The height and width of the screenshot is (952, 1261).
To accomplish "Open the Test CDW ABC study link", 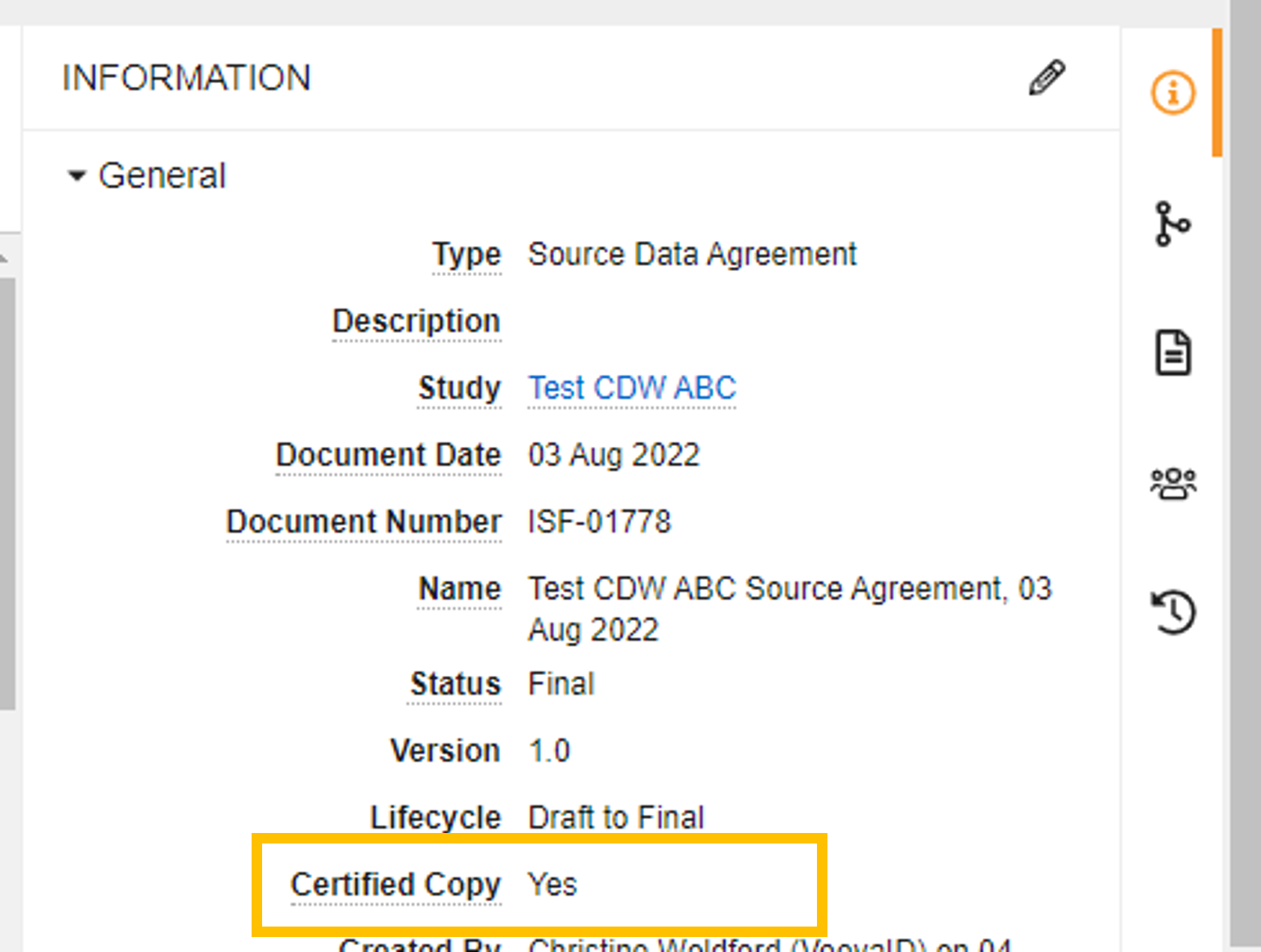I will click(632, 388).
